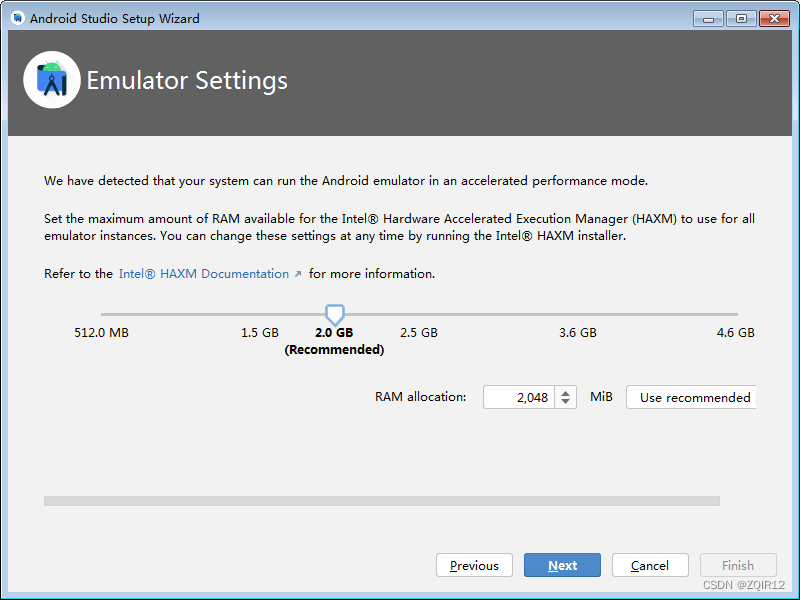Click the gray progress bar

click(382, 501)
